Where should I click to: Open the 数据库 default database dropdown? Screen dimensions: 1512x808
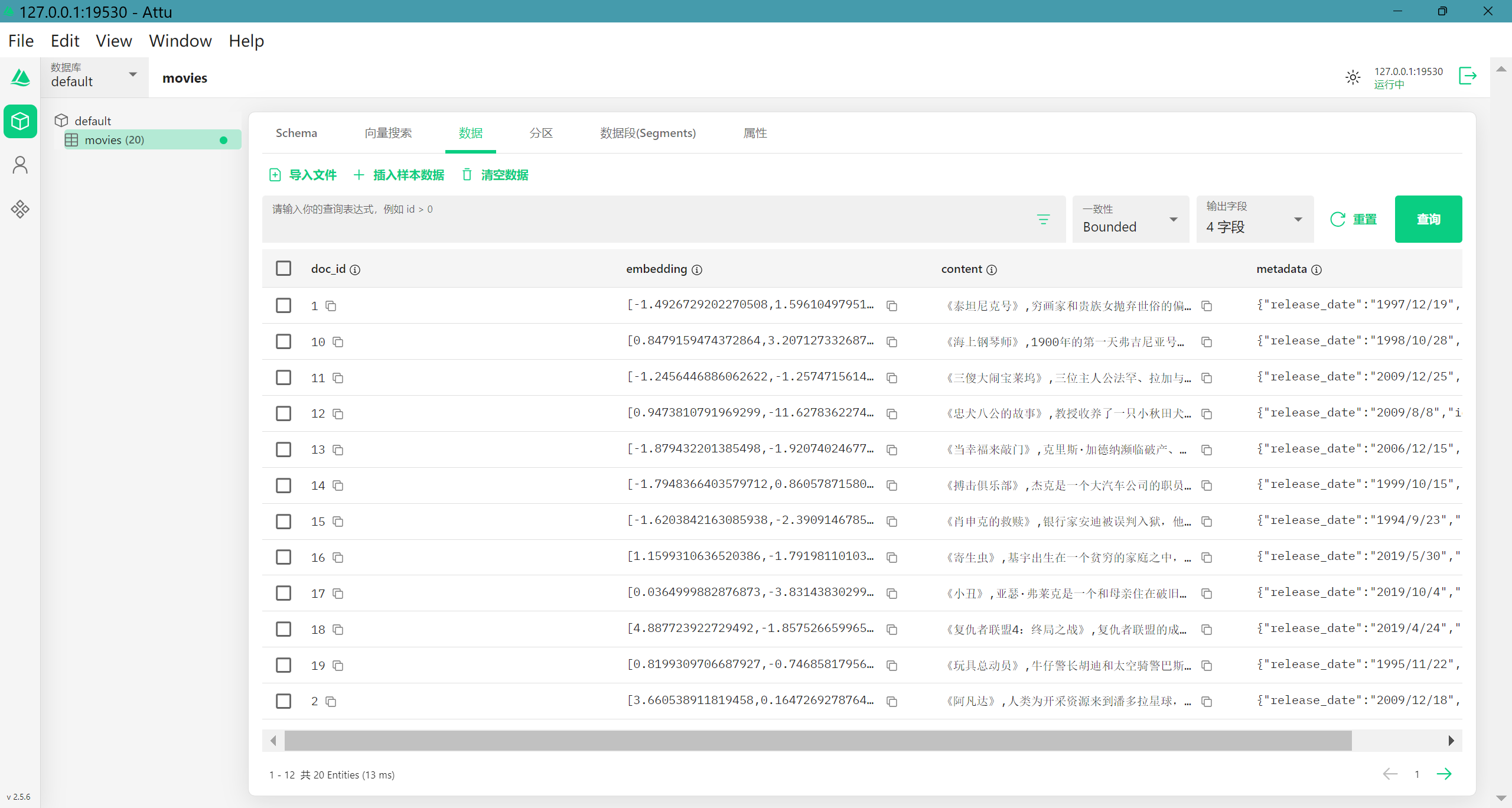(94, 76)
